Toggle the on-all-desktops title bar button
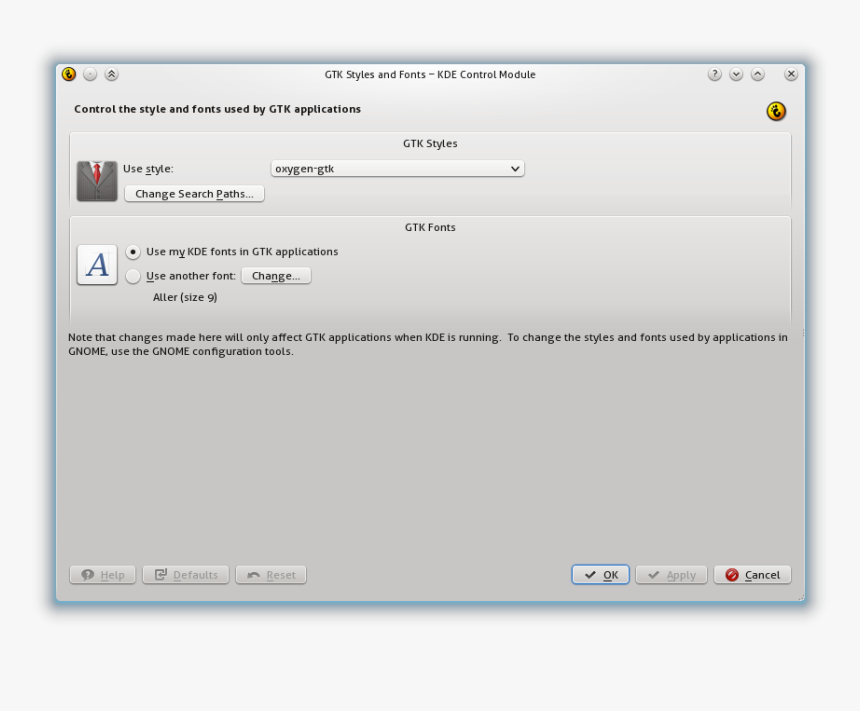This screenshot has height=711, width=860. point(90,74)
